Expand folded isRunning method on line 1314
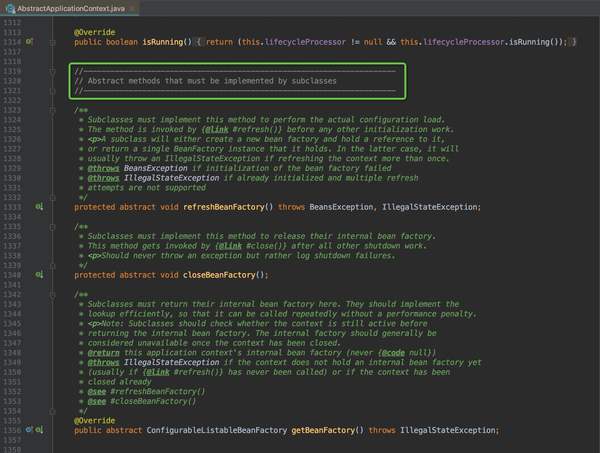Screen dimensions: 600x453 (53, 42)
